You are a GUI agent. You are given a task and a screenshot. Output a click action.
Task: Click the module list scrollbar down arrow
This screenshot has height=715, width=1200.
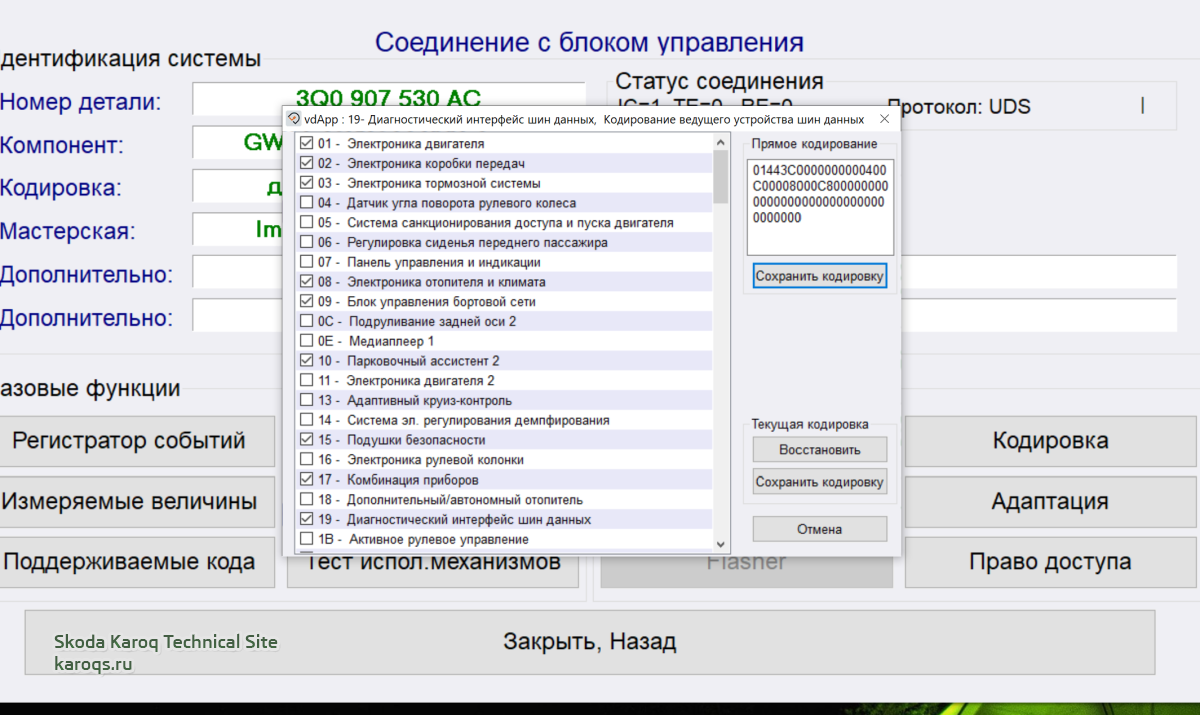[x=721, y=543]
